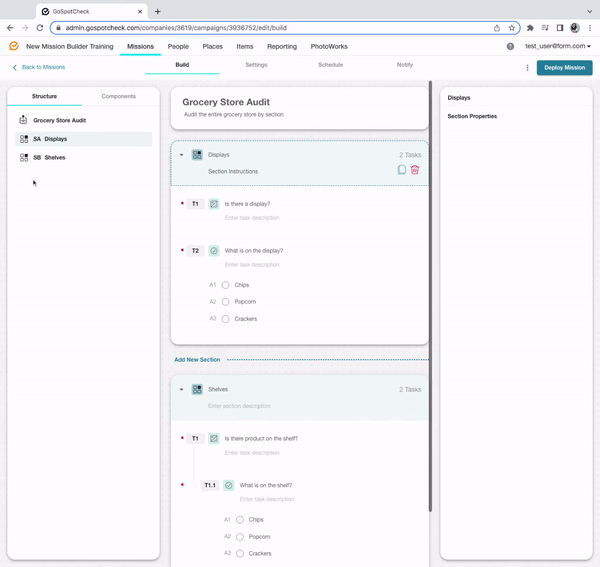
Task: Open the test_user@form.com account dropdown
Action: (558, 46)
